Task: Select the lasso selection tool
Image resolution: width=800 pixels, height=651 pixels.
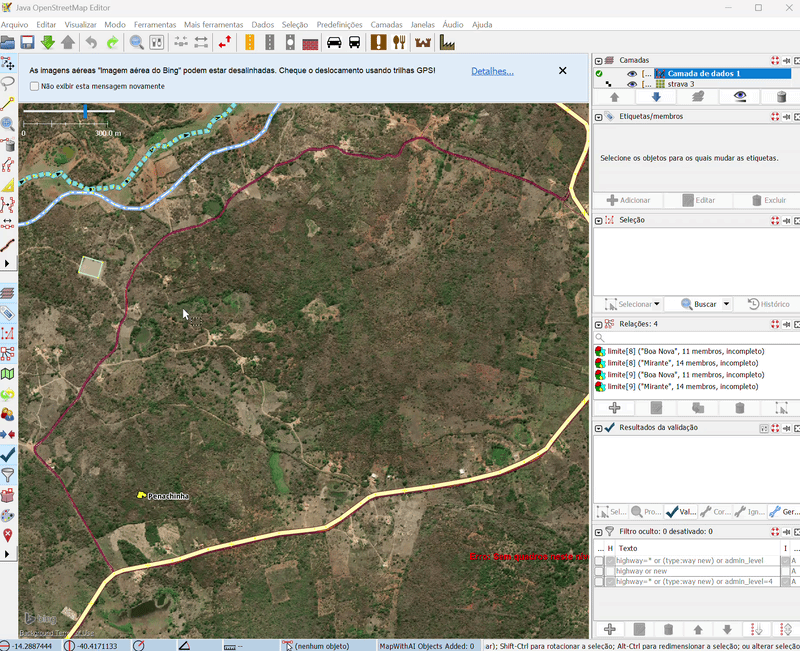Action: click(x=8, y=83)
